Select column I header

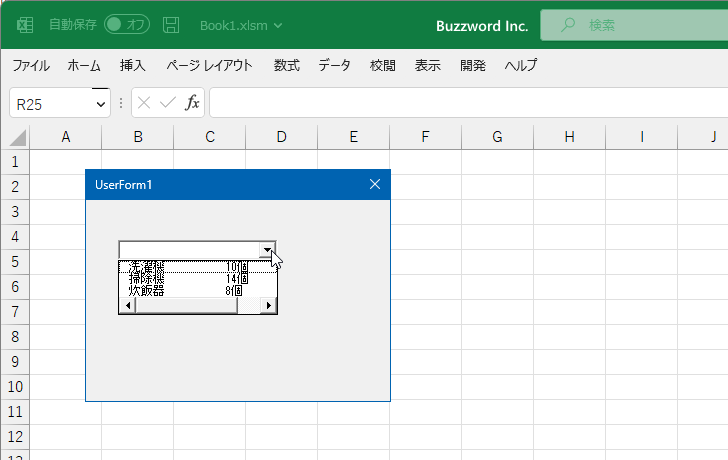(641, 137)
